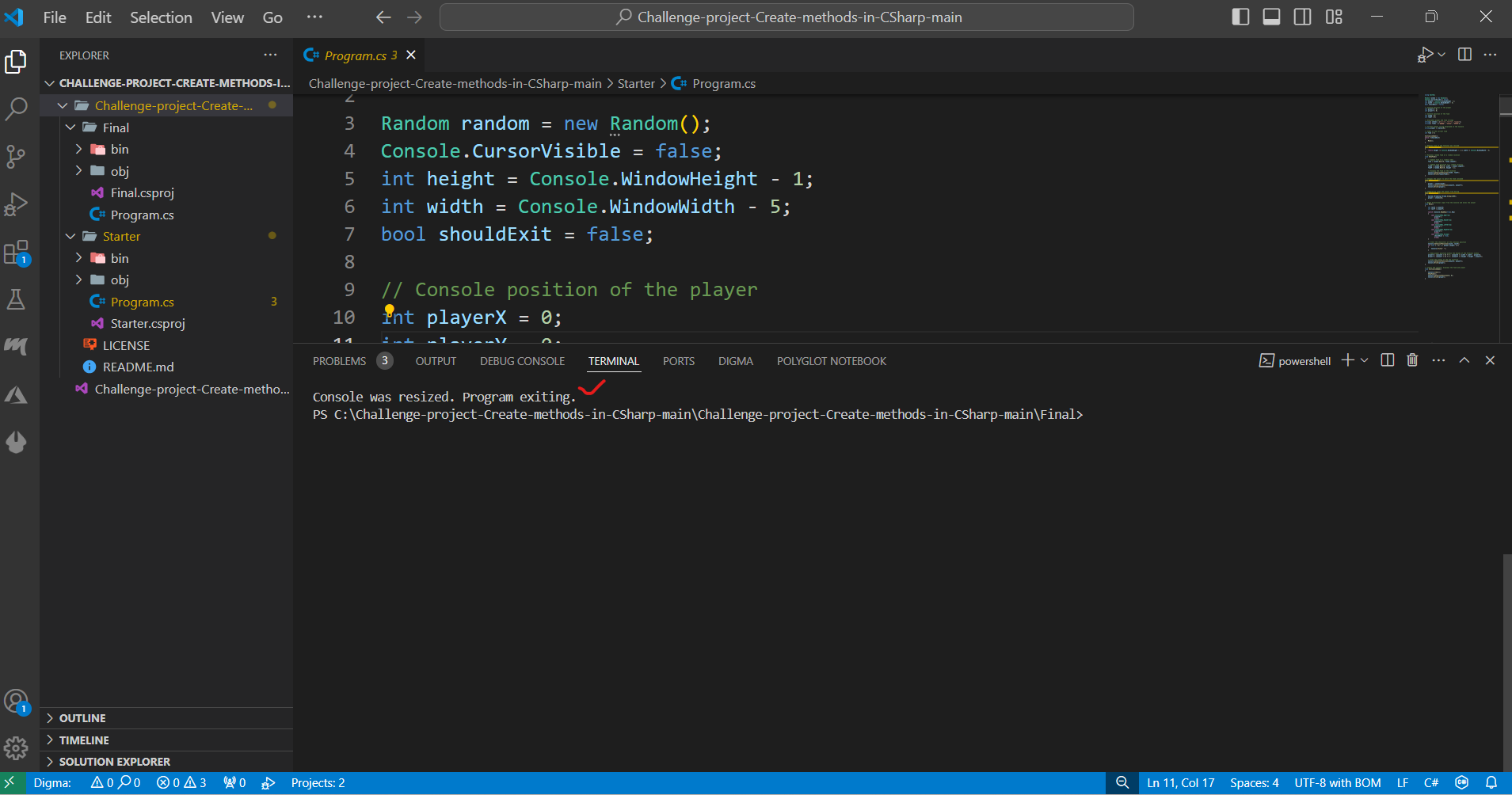Select C# language mode
The width and height of the screenshot is (1512, 795).
click(x=1431, y=782)
